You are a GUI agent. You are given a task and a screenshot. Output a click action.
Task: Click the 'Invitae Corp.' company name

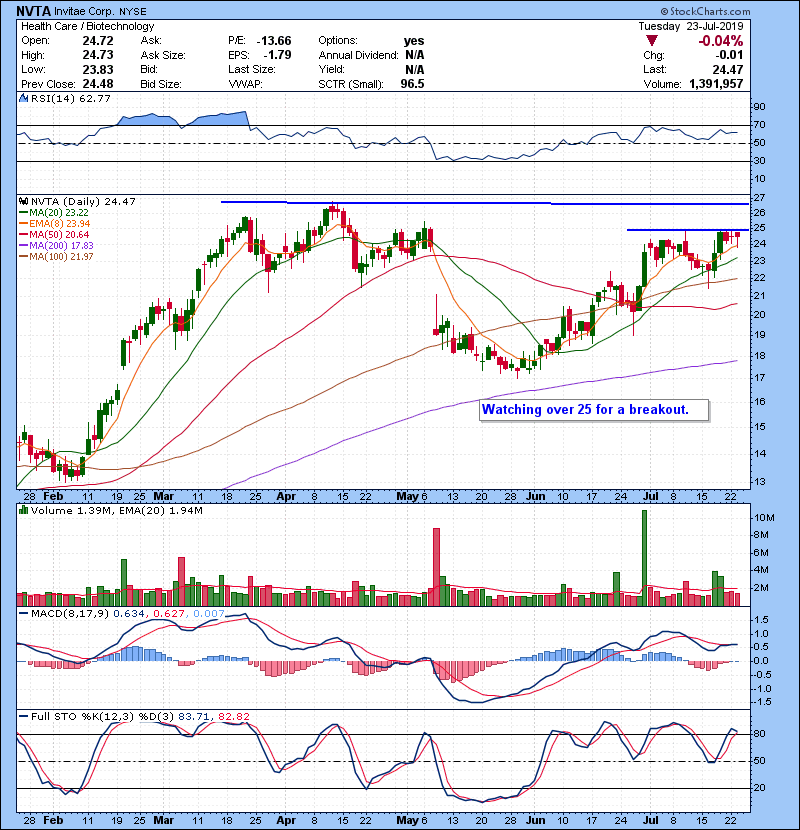[x=83, y=11]
